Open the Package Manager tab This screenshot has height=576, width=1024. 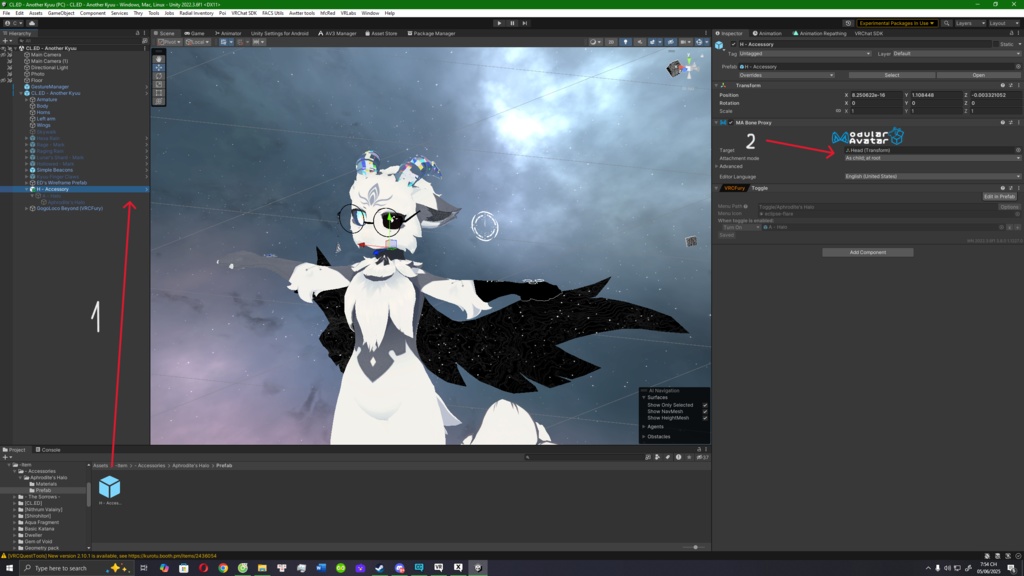431,33
